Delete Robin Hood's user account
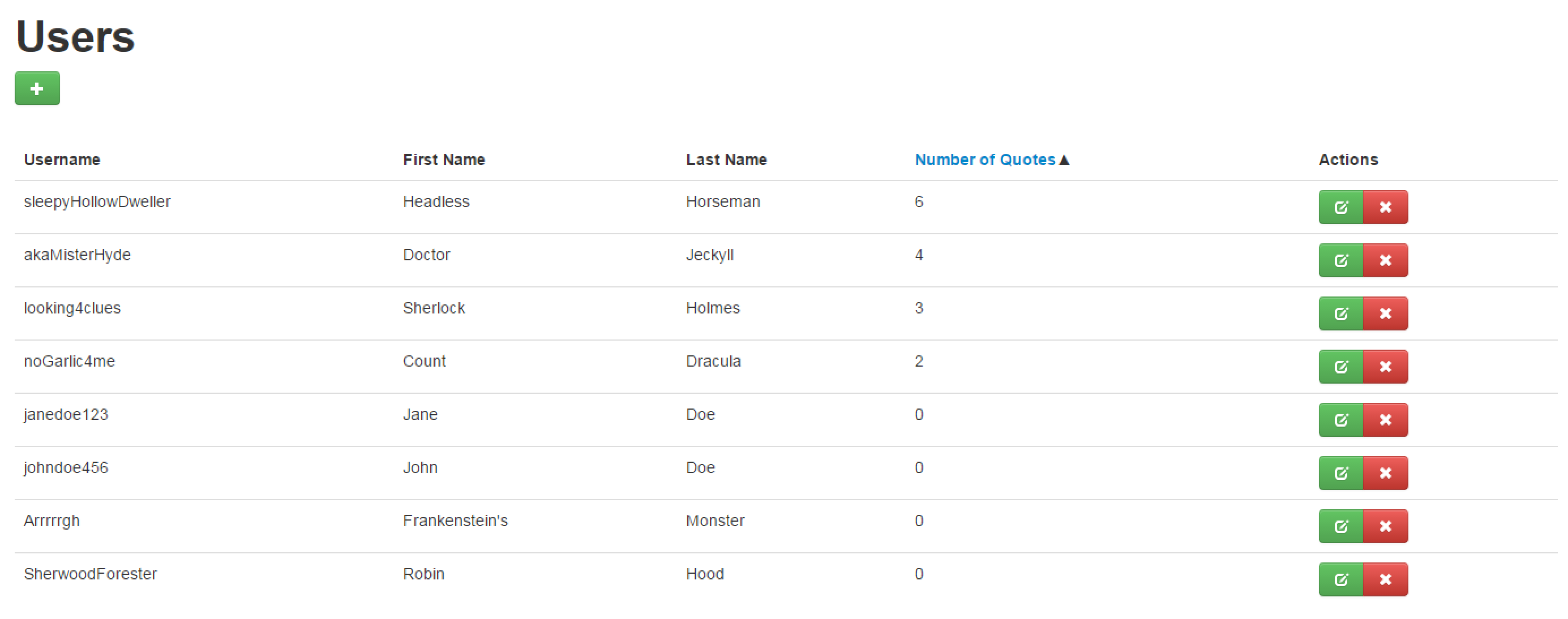 pos(1385,579)
